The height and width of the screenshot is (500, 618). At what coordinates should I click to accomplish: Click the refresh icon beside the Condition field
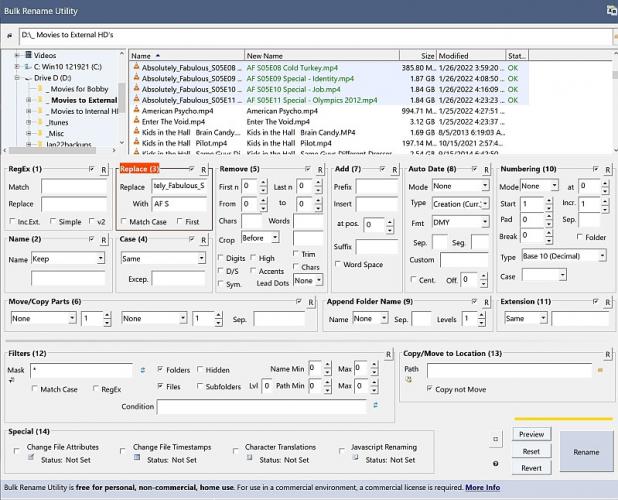pyautogui.click(x=375, y=406)
